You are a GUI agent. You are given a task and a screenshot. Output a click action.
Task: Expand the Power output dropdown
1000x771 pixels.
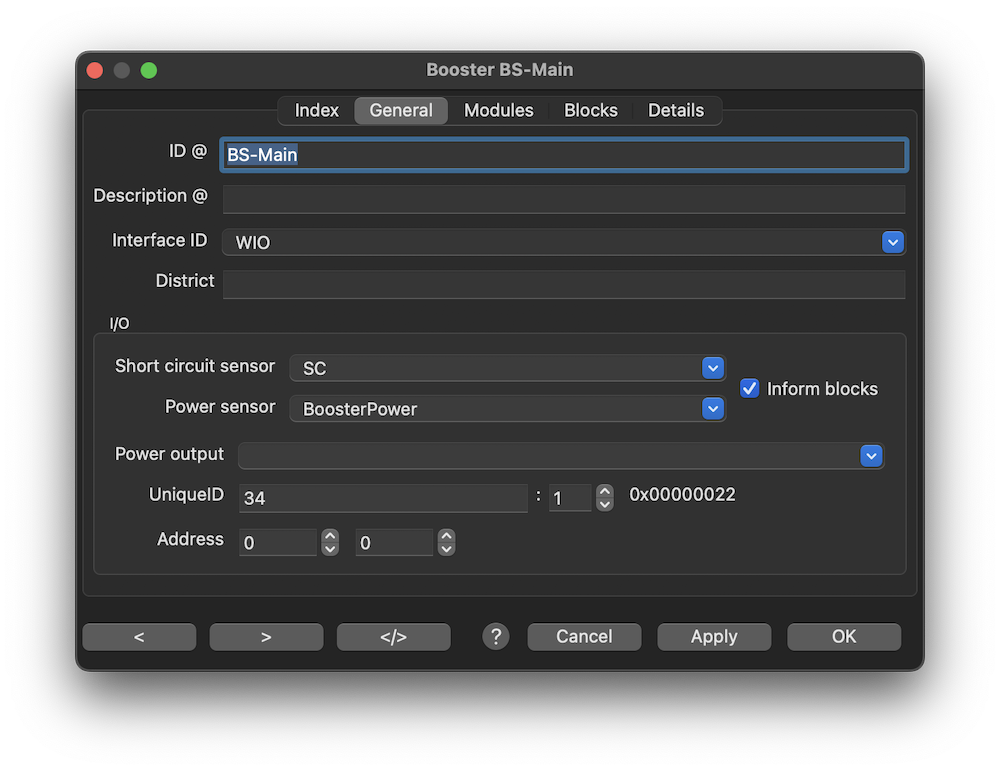[x=871, y=456]
